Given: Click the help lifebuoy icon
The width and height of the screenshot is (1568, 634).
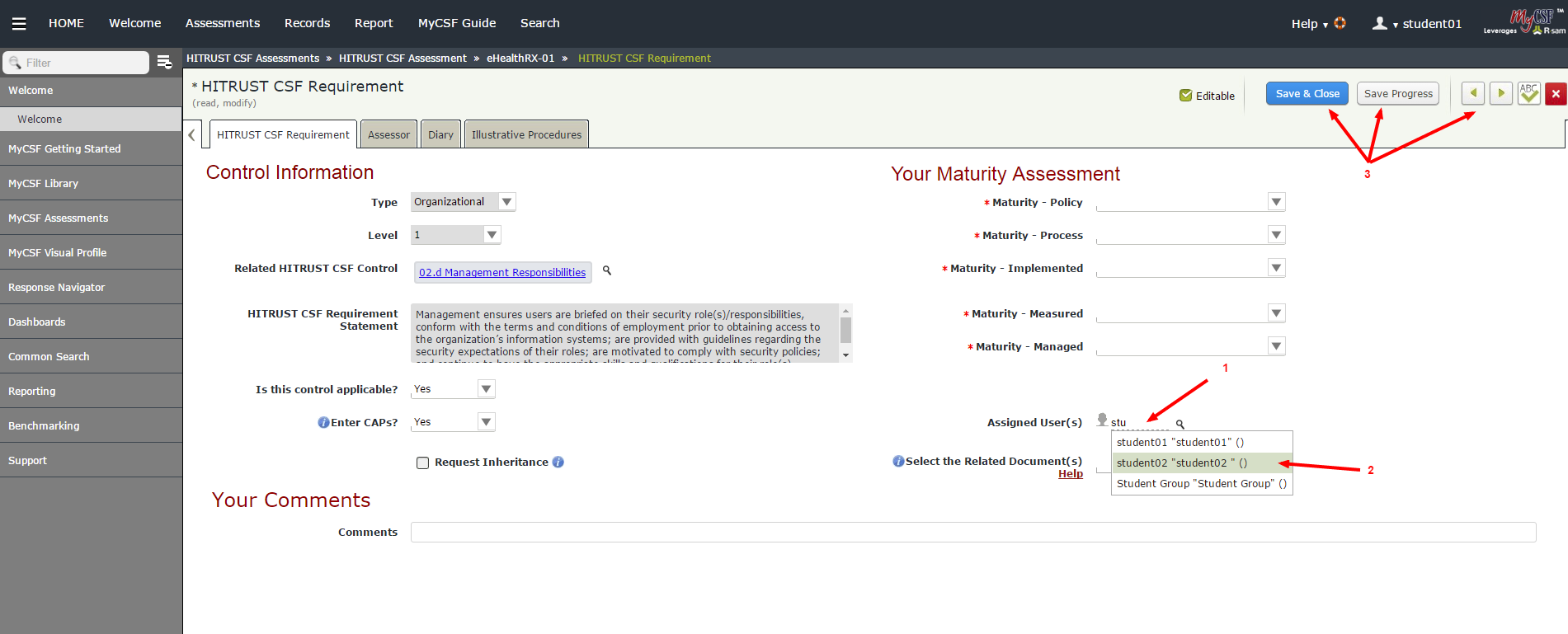Looking at the screenshot, I should pyautogui.click(x=1340, y=23).
